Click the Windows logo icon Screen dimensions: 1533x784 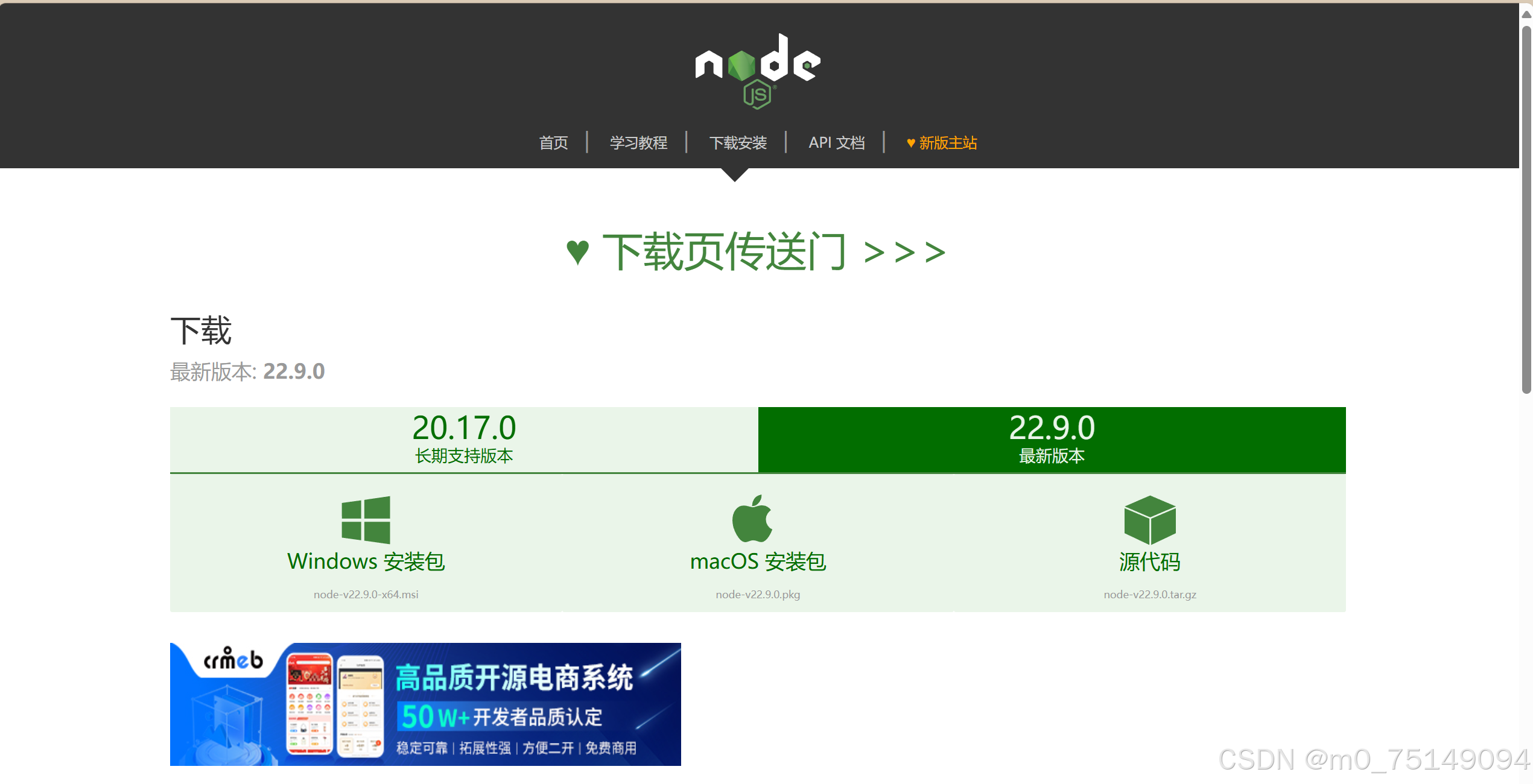pos(366,520)
